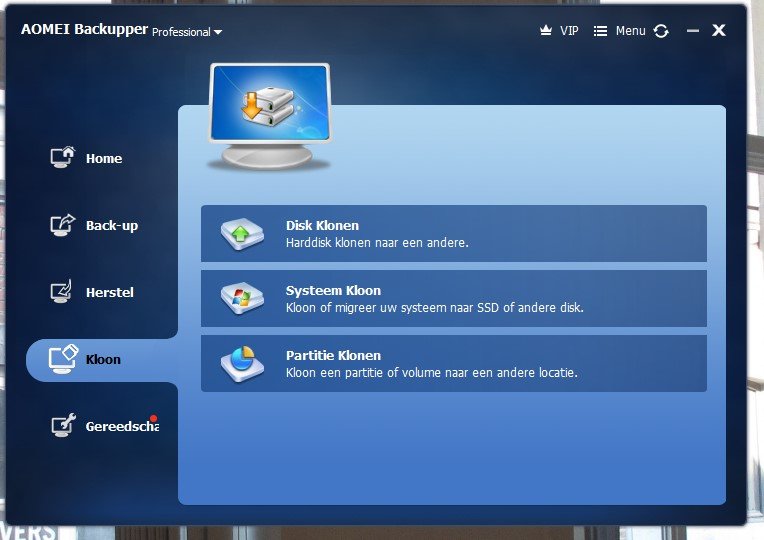Select the Kloon tab label
The height and width of the screenshot is (540, 764).
(x=103, y=360)
